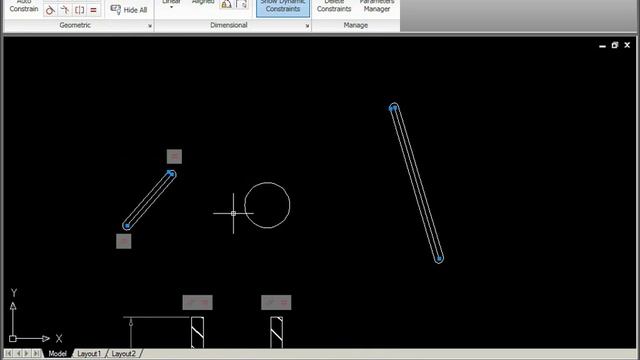Switch to the Model tab
The image size is (640, 360).
point(58,353)
